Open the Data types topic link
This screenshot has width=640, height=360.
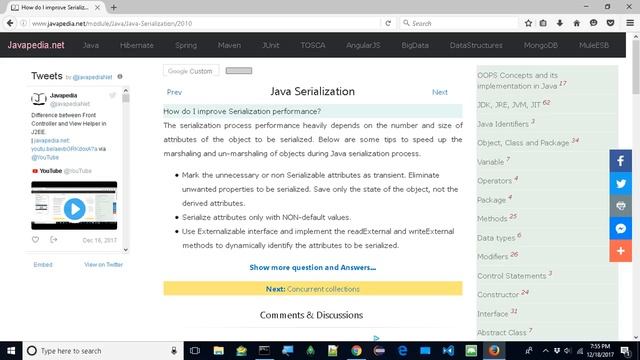[496, 238]
